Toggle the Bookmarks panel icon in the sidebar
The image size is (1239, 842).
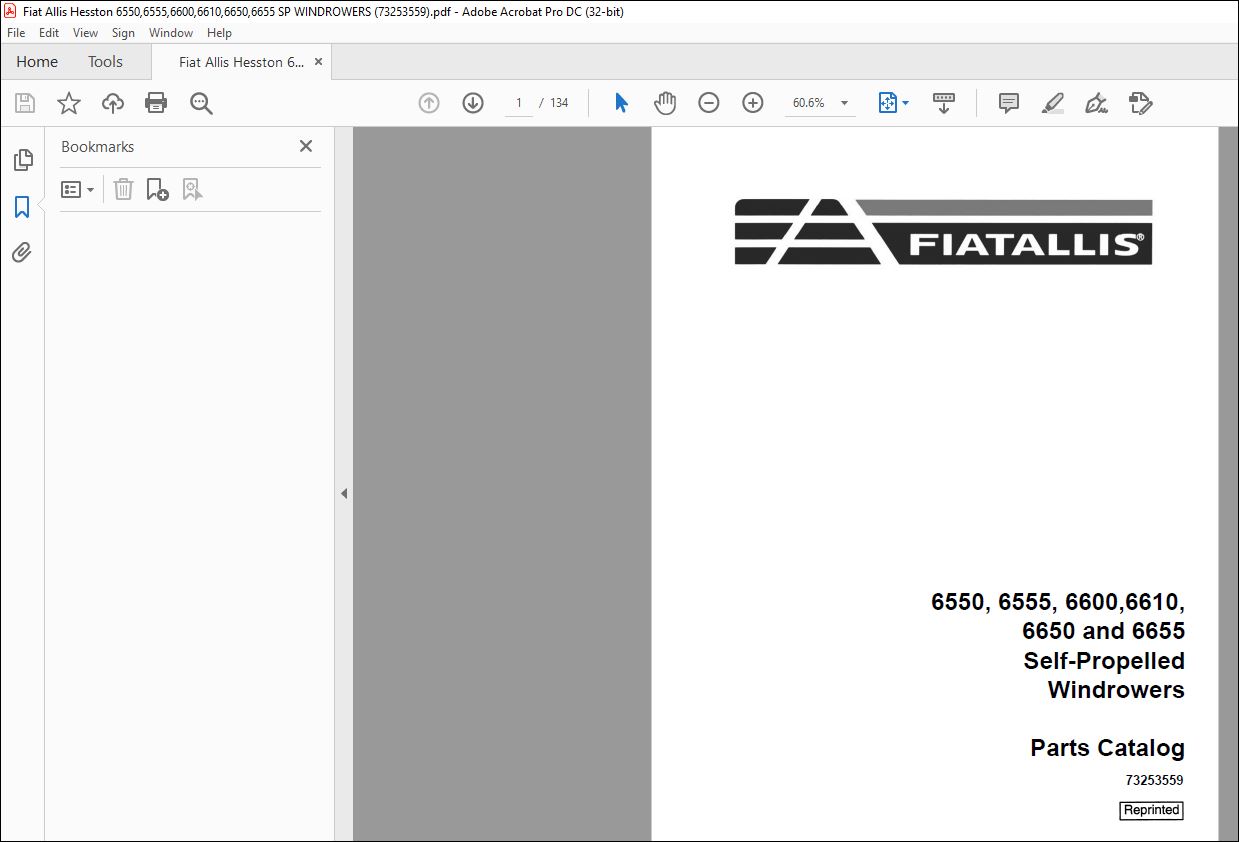click(x=22, y=207)
